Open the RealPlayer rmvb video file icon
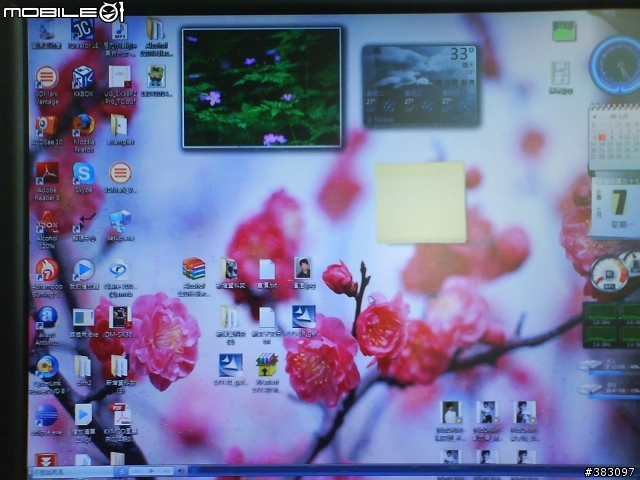Image resolution: width=640 pixels, height=480 pixels. (x=120, y=270)
